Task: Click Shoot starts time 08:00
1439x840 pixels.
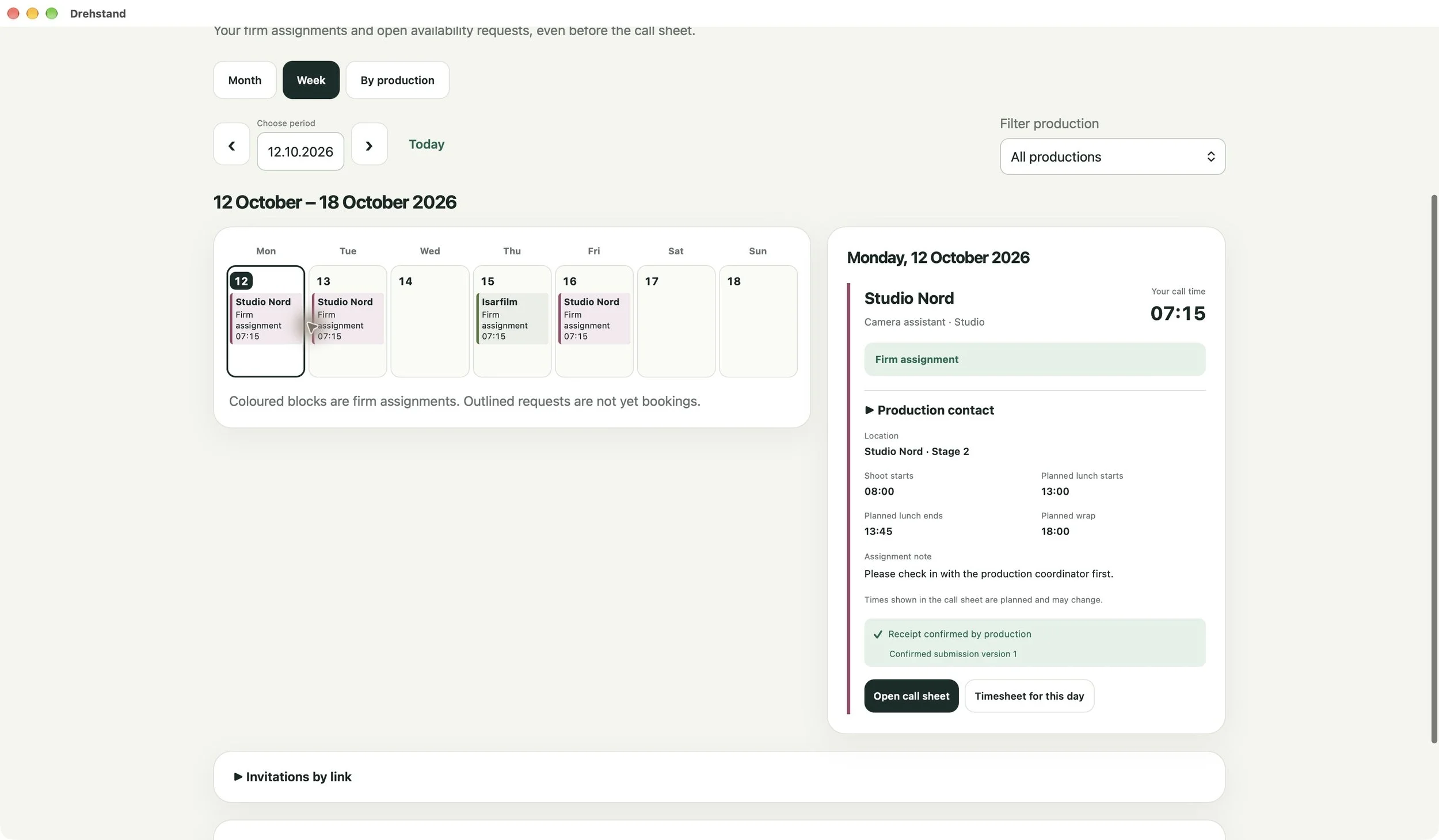Action: click(879, 491)
